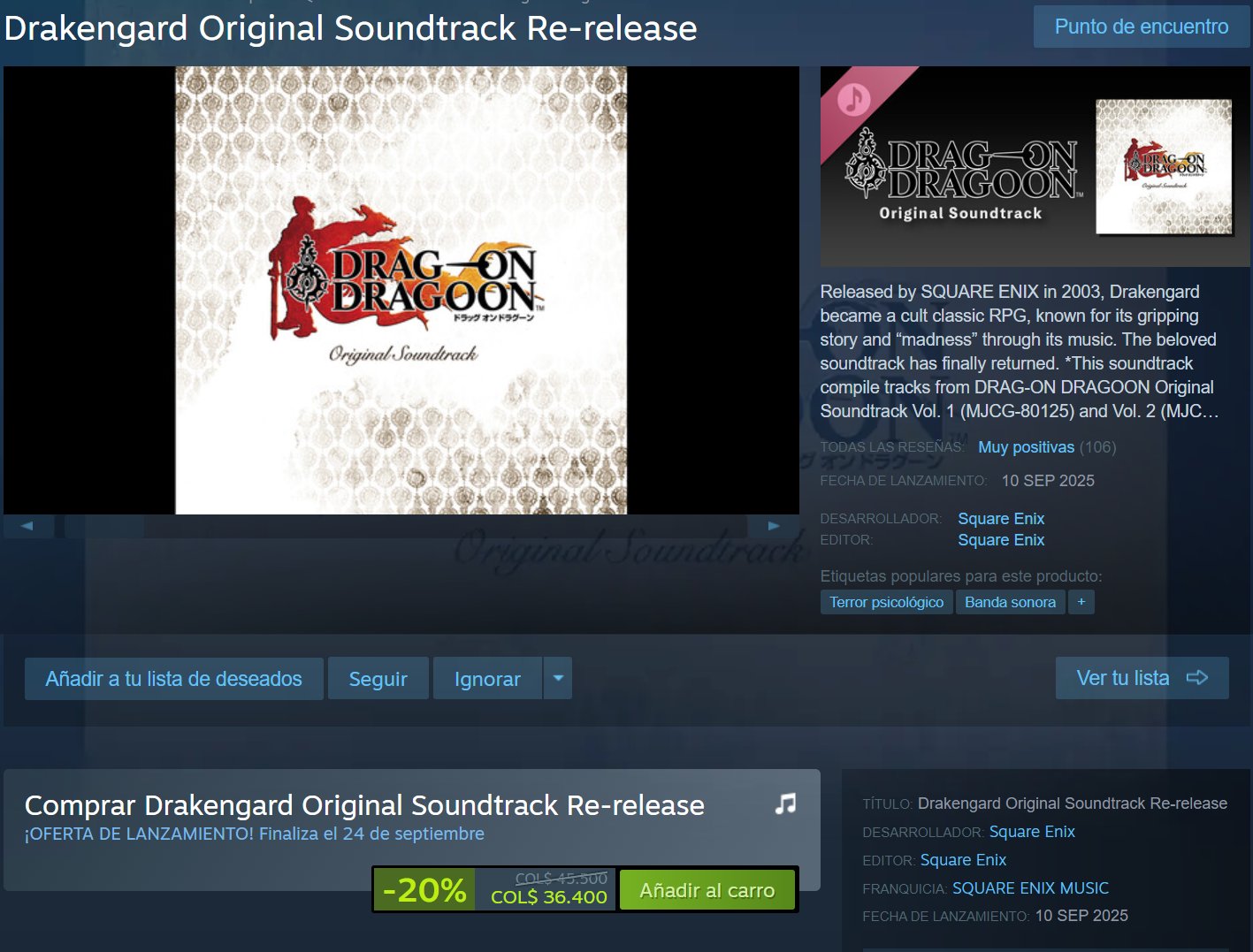Click the large album artwork in media viewer

point(401,290)
